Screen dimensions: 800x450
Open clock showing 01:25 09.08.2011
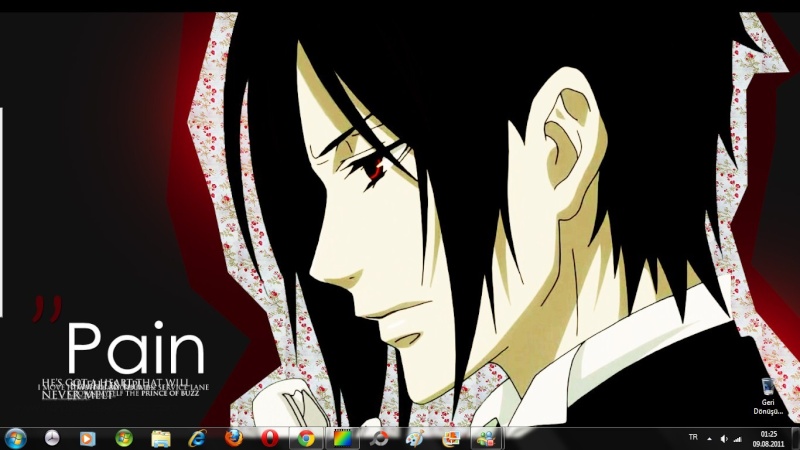click(x=768, y=439)
